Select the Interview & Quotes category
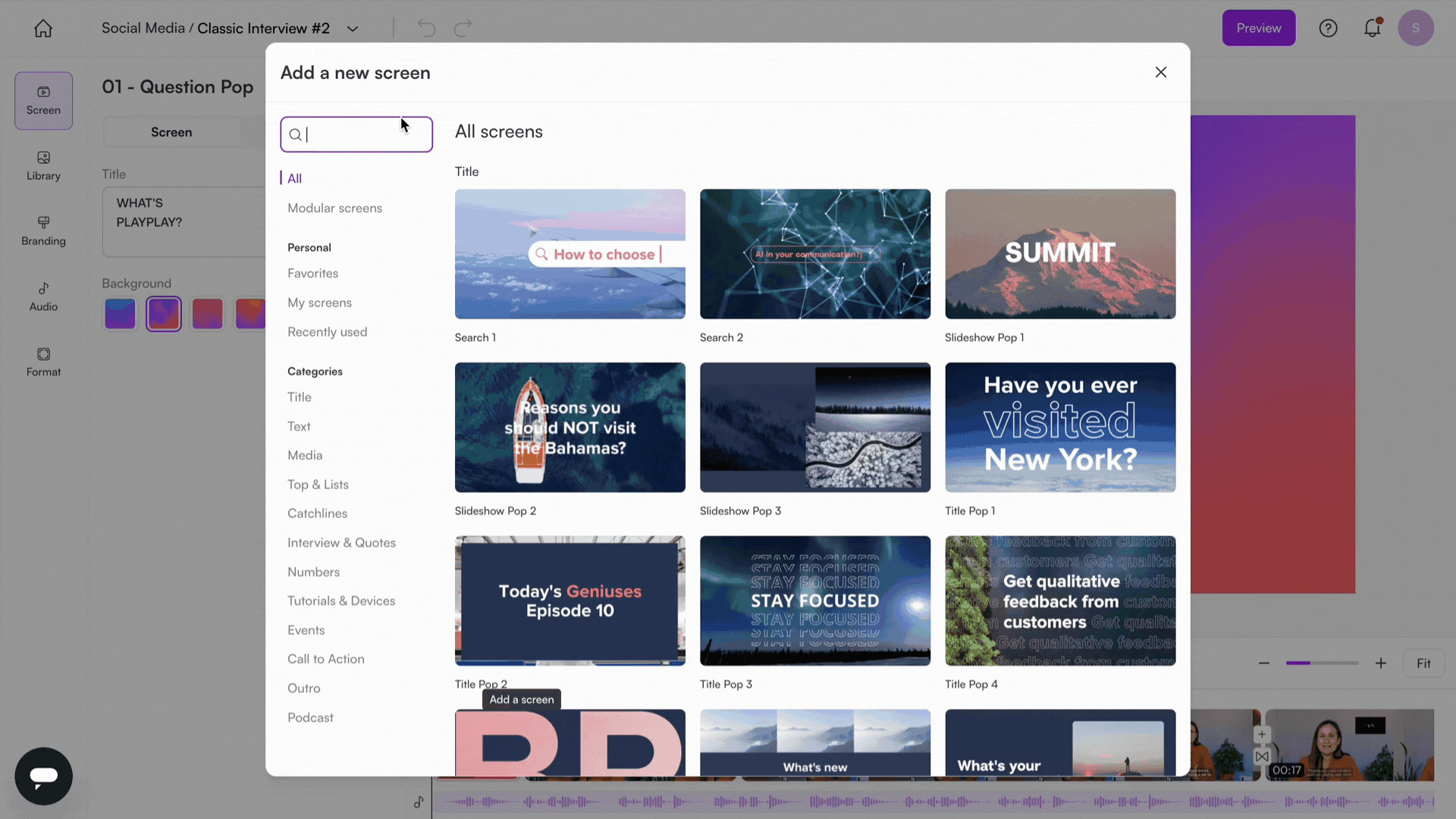The height and width of the screenshot is (819, 1456). [x=341, y=542]
